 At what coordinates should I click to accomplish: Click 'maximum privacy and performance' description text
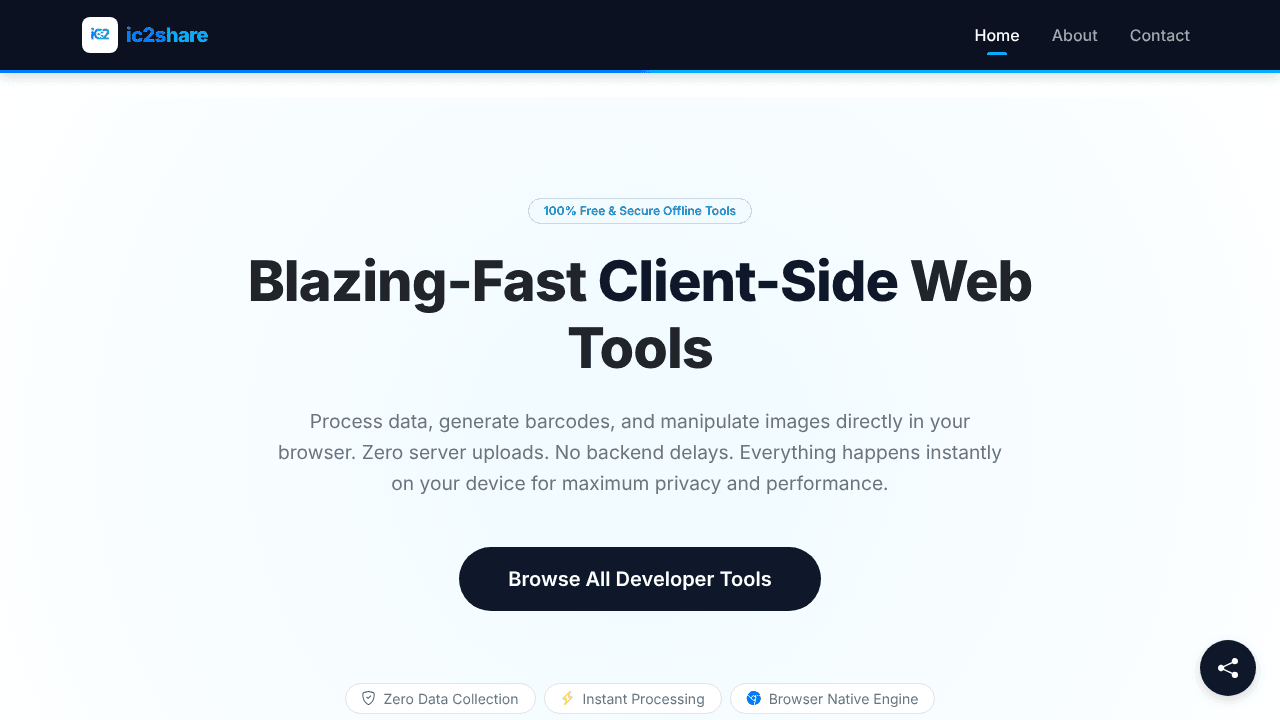[x=725, y=484]
